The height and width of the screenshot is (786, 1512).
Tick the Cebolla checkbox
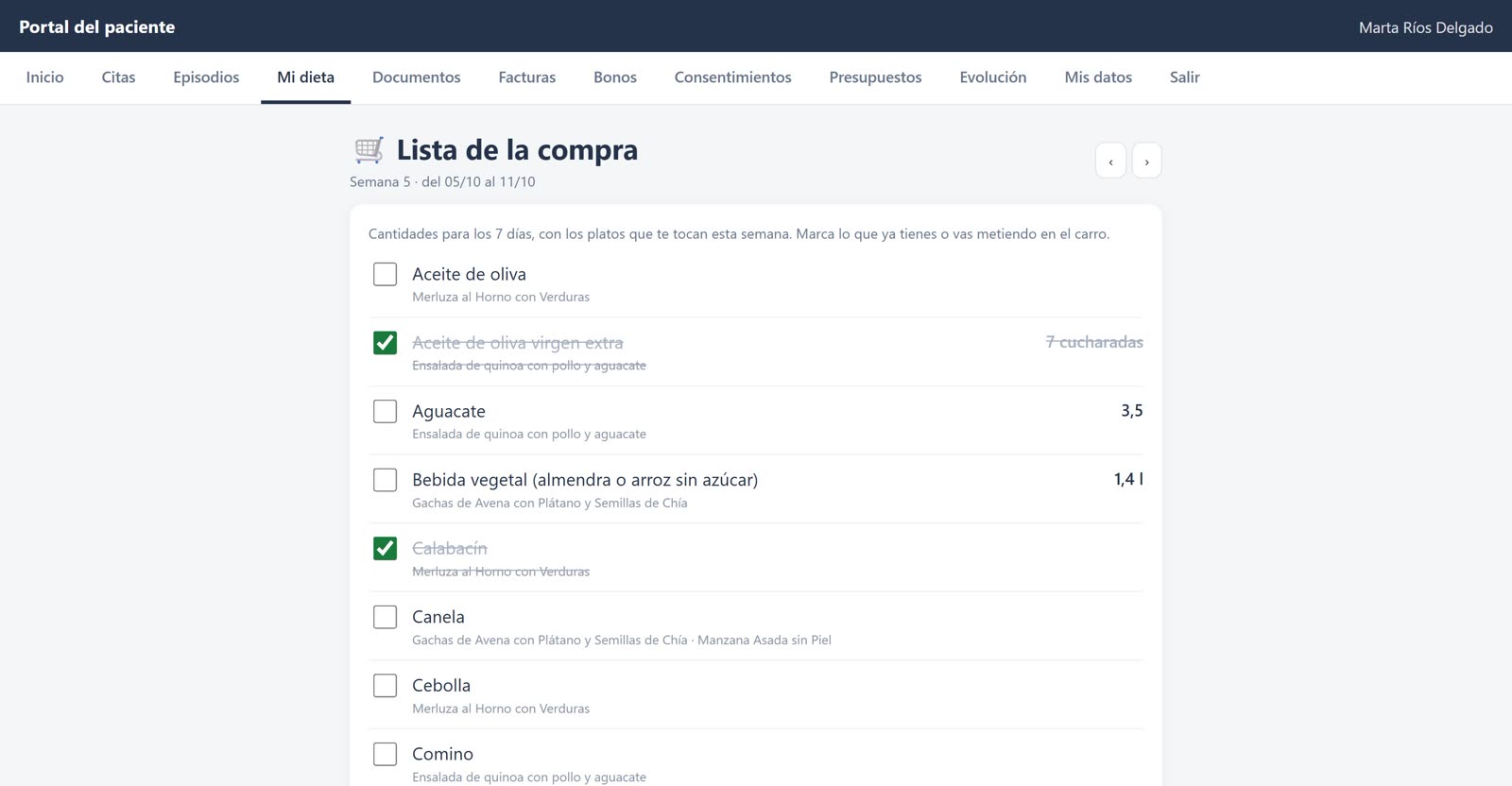385,685
